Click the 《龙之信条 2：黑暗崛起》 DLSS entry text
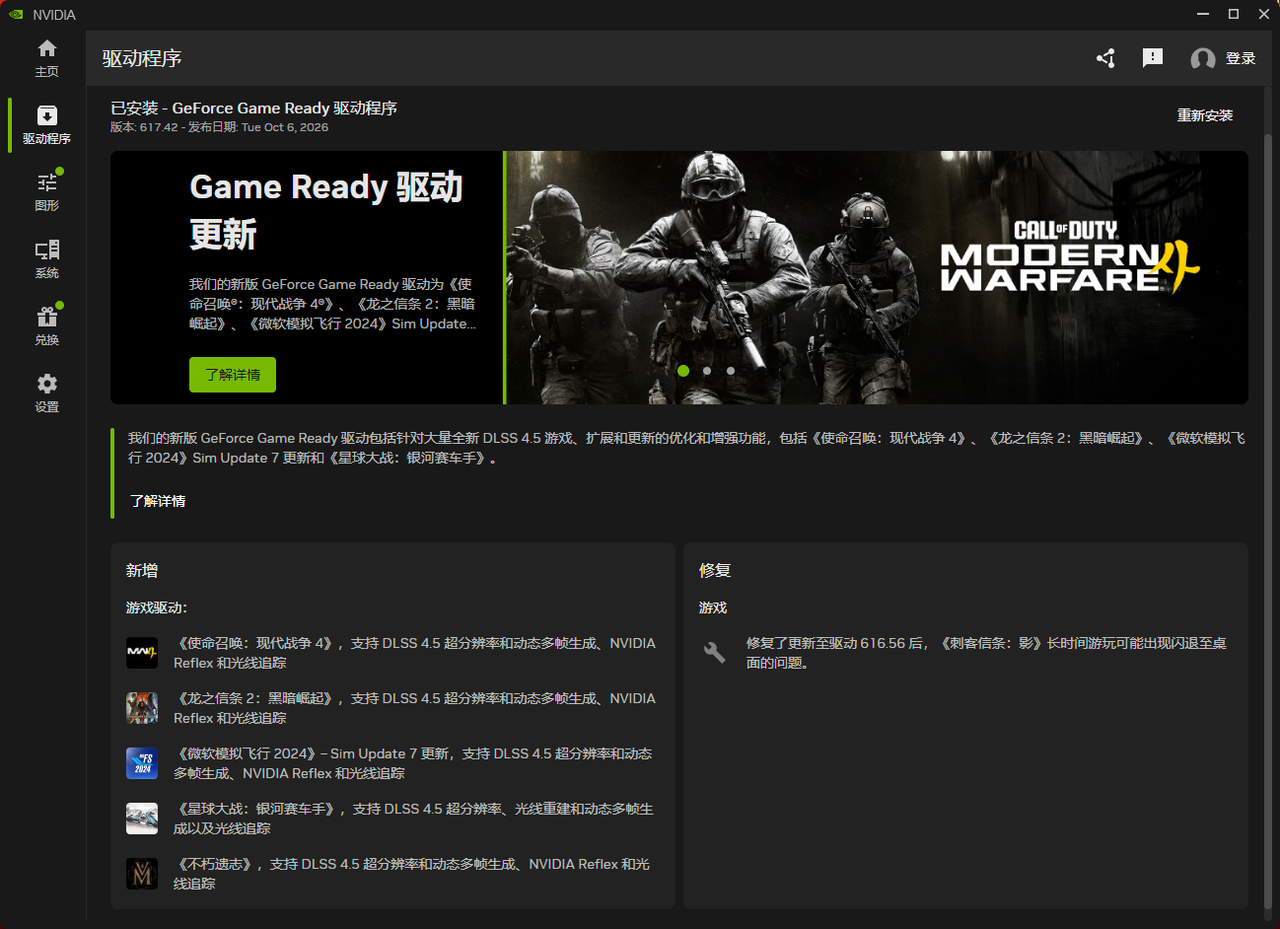Image resolution: width=1280 pixels, height=929 pixels. pos(415,707)
